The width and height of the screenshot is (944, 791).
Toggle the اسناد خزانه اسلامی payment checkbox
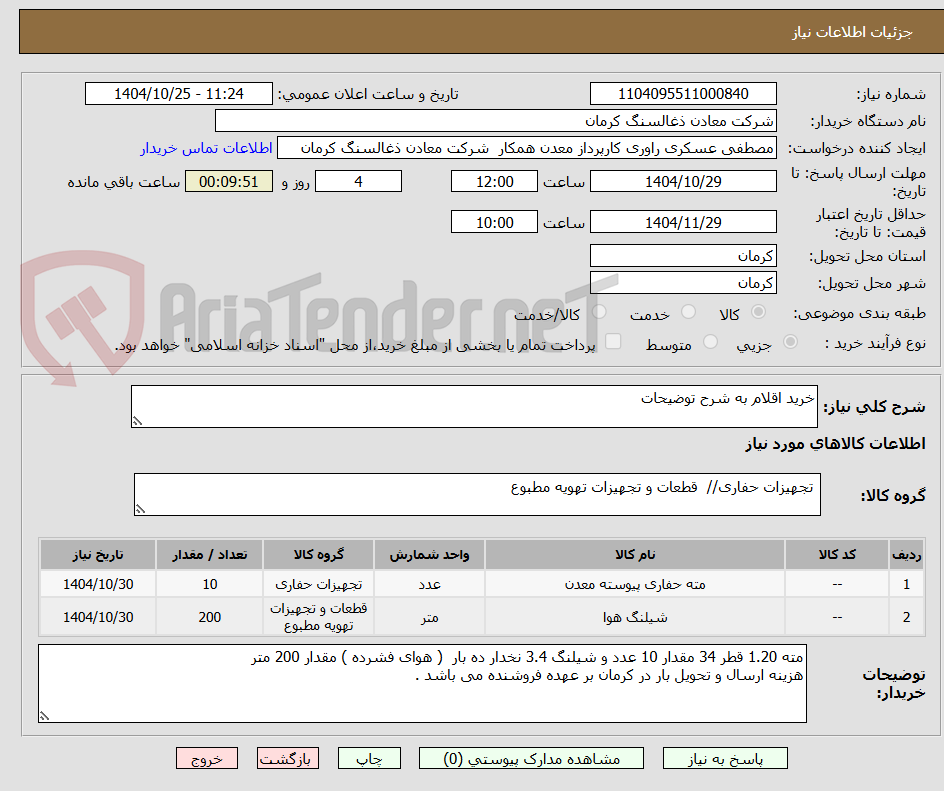(x=613, y=341)
